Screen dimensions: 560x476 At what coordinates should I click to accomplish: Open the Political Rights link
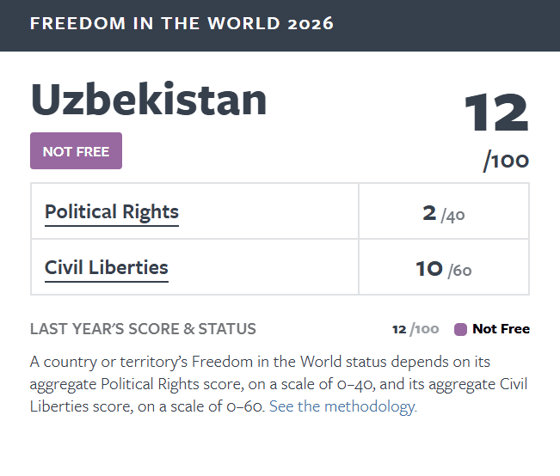[x=111, y=212]
